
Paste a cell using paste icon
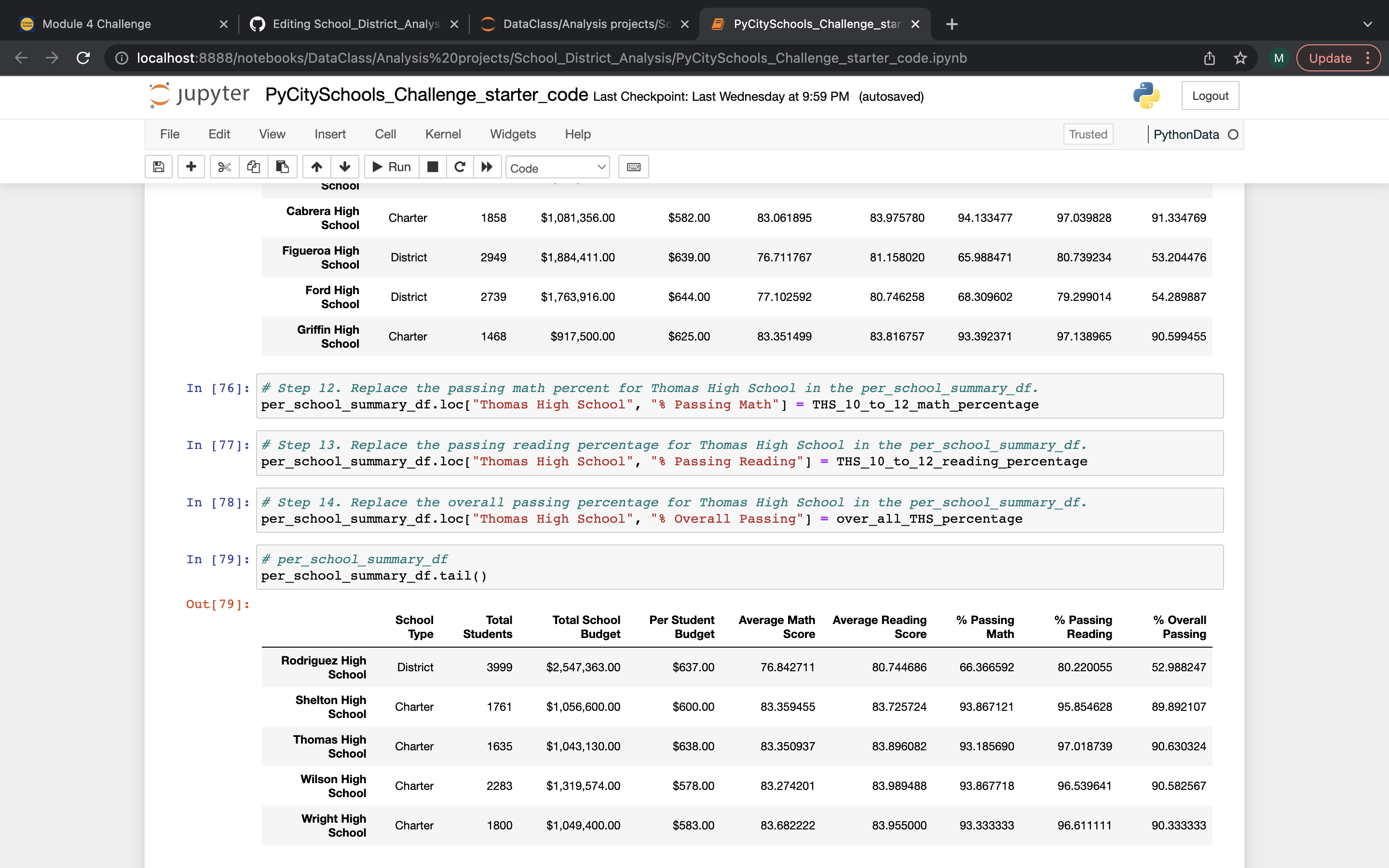point(282,166)
